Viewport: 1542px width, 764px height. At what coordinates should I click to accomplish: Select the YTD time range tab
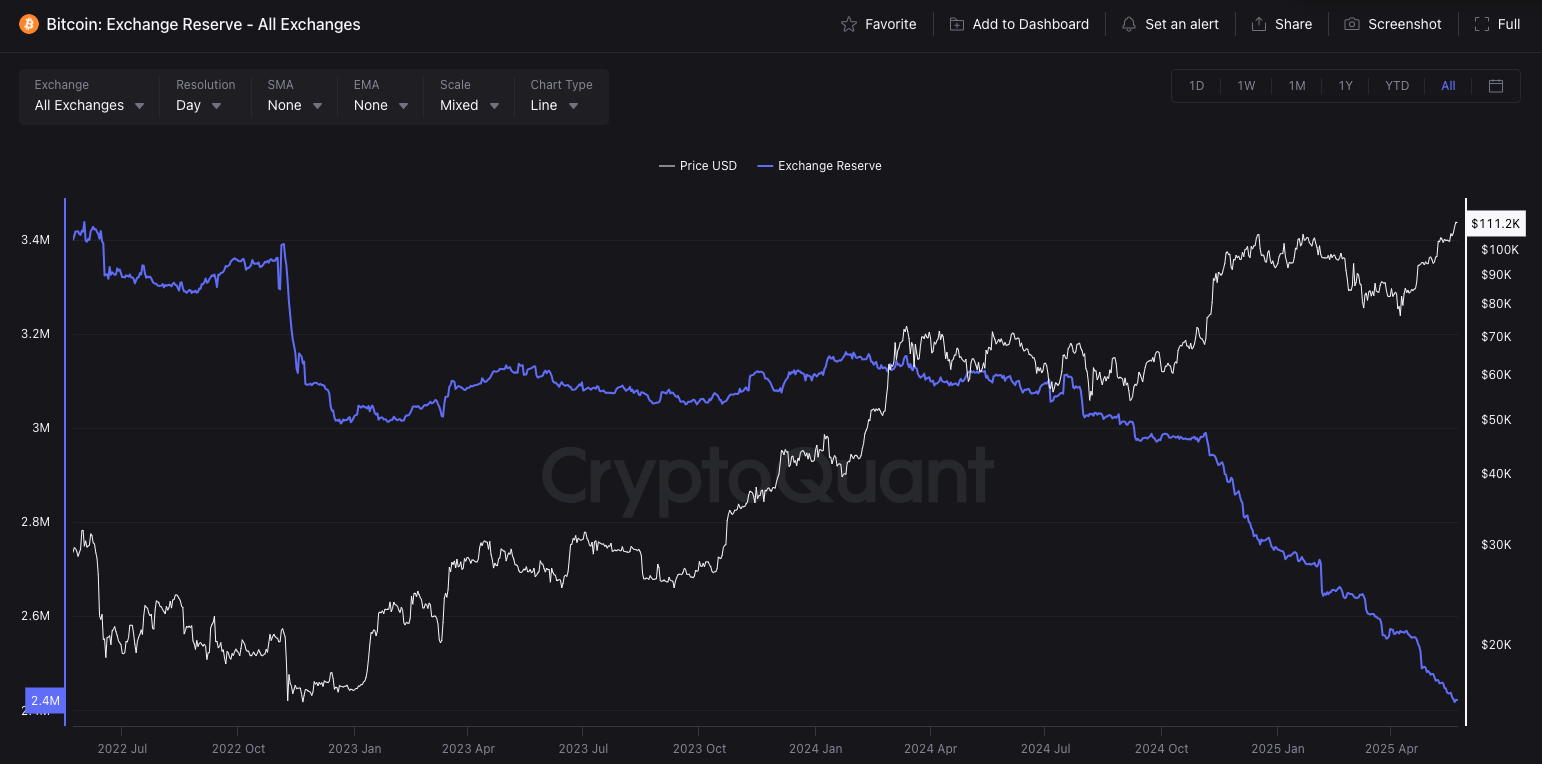pyautogui.click(x=1397, y=86)
